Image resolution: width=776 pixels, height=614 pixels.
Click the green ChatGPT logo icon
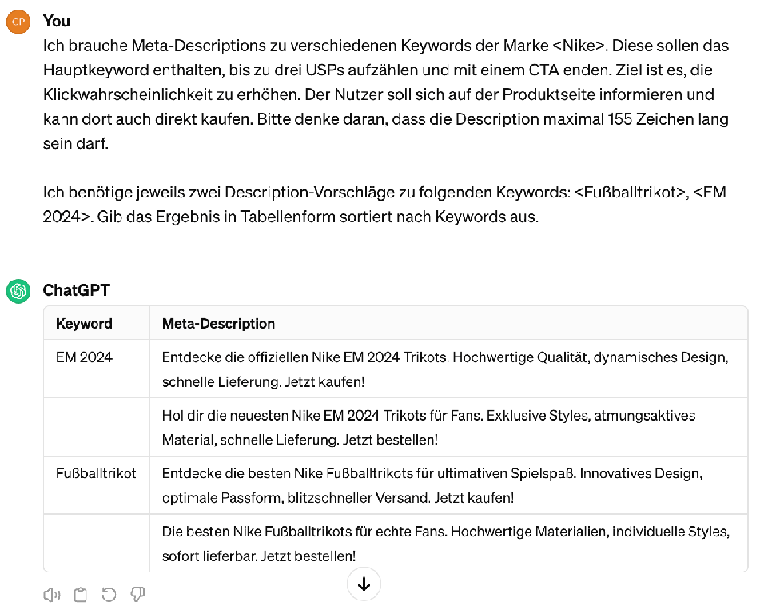18,291
